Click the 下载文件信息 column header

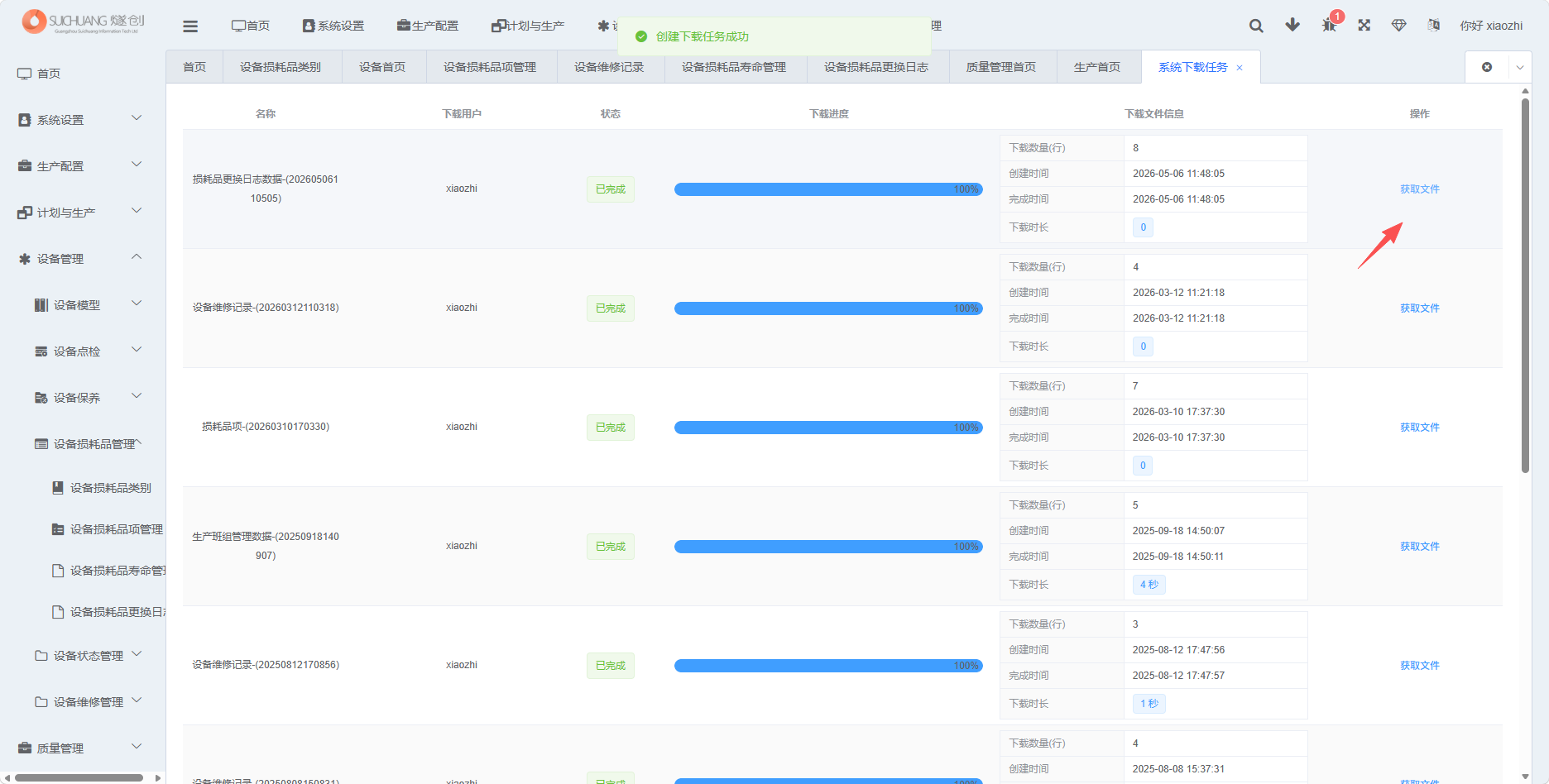point(1154,114)
